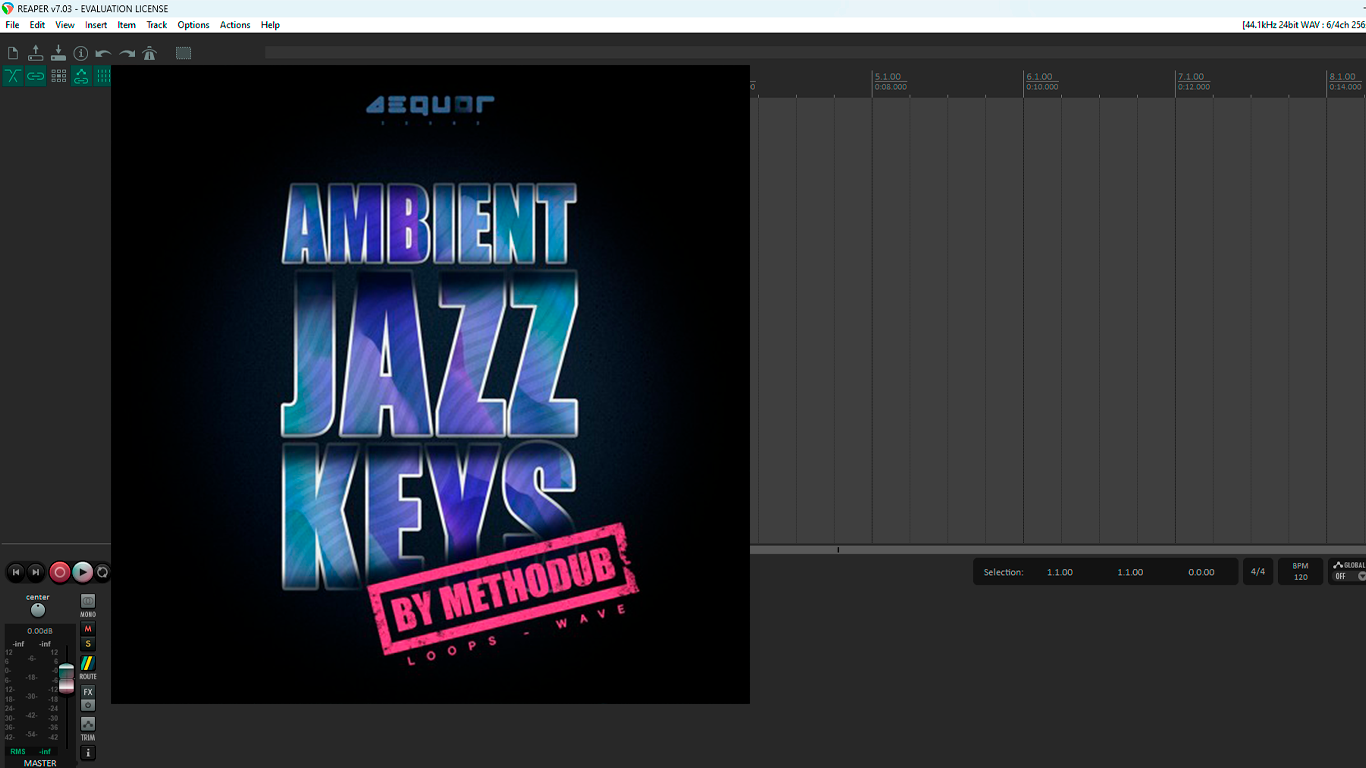Click the dotted-square toolbar icon

coord(183,53)
